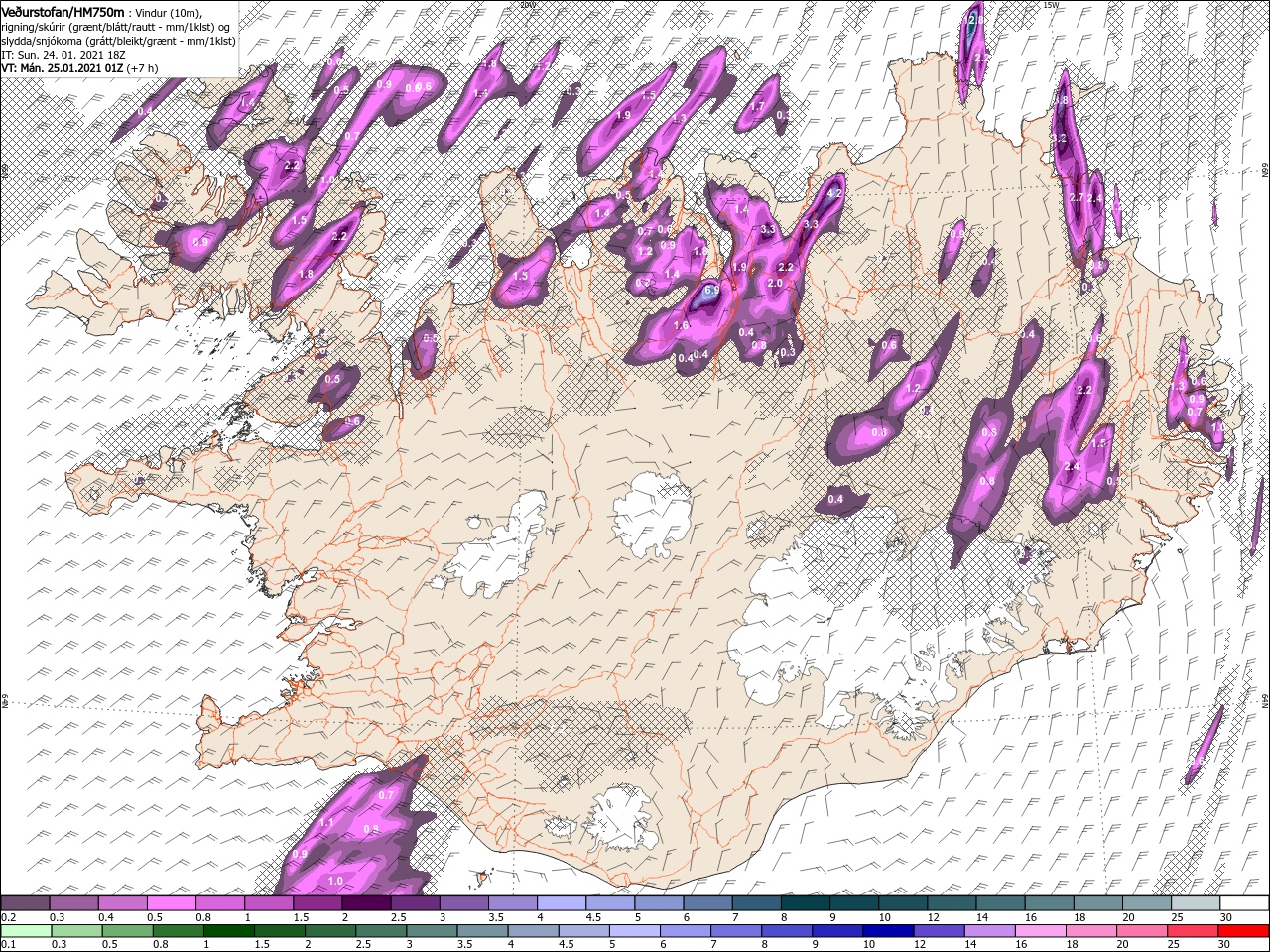Pick the red rain swatch after 30

1243,931
